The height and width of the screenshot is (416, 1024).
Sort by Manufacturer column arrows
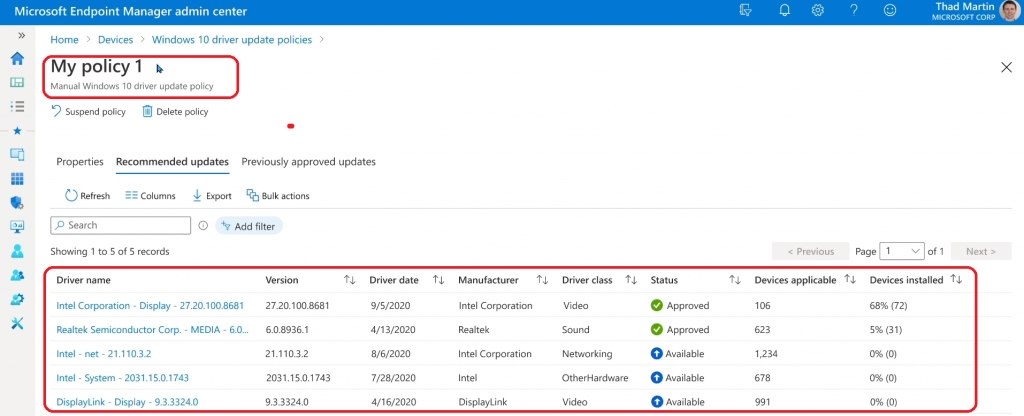click(542, 280)
